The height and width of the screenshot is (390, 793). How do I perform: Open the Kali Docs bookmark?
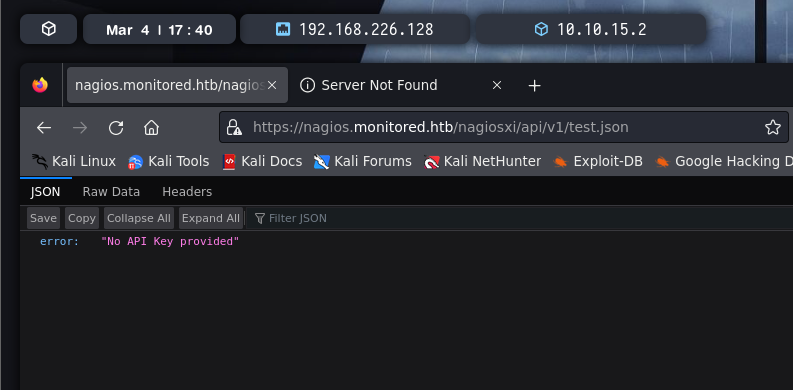[x=262, y=161]
